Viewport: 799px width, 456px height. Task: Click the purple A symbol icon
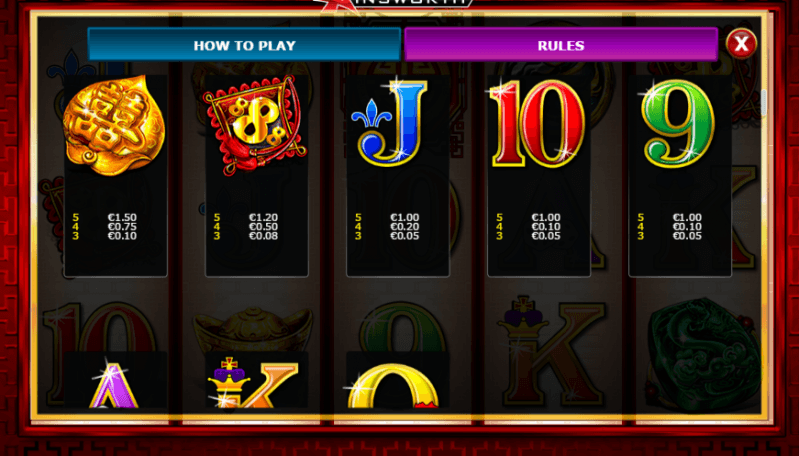(114, 384)
